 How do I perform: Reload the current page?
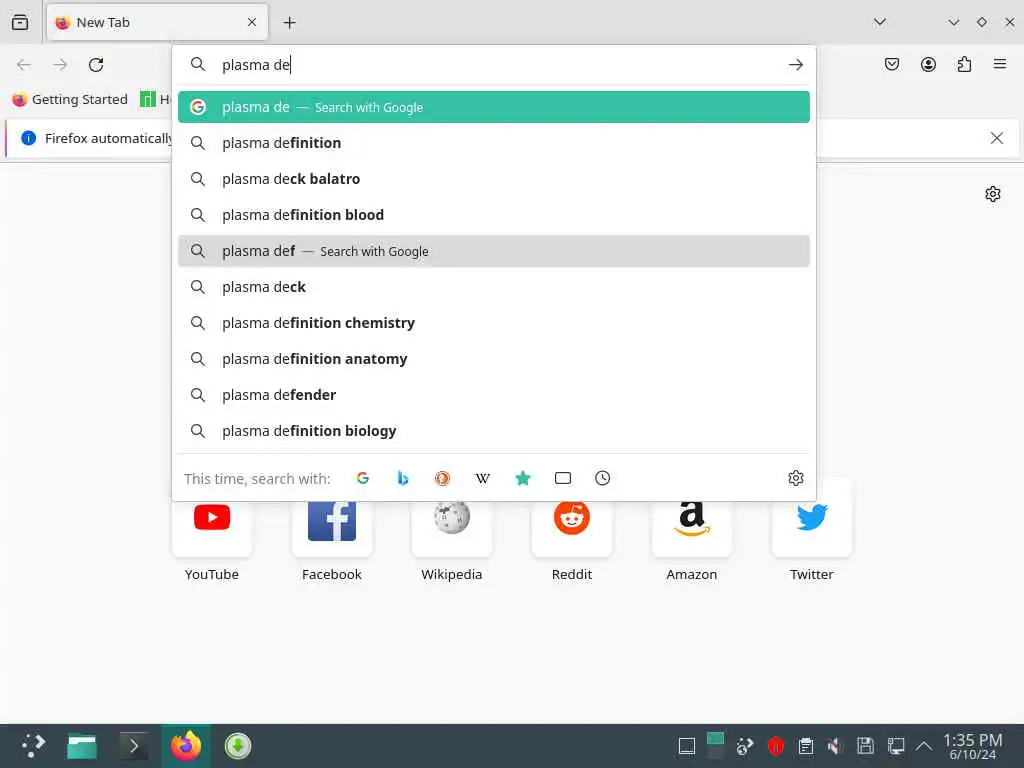pyautogui.click(x=96, y=65)
